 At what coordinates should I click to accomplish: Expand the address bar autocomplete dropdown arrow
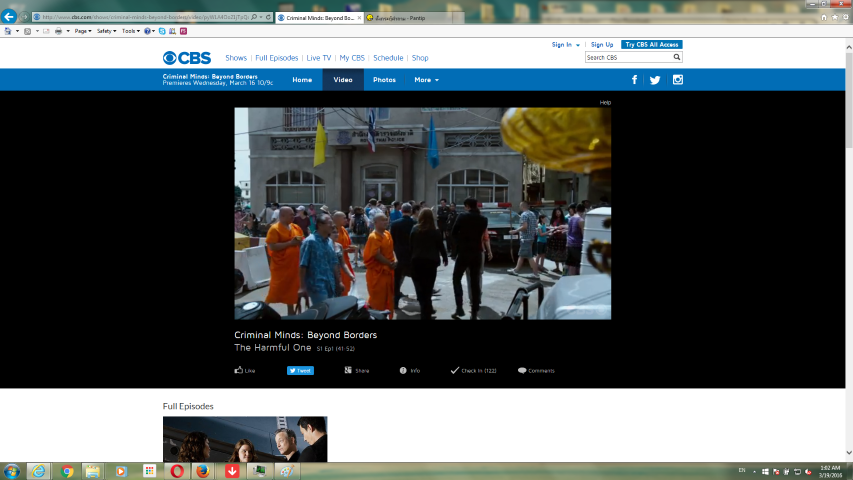coord(261,17)
